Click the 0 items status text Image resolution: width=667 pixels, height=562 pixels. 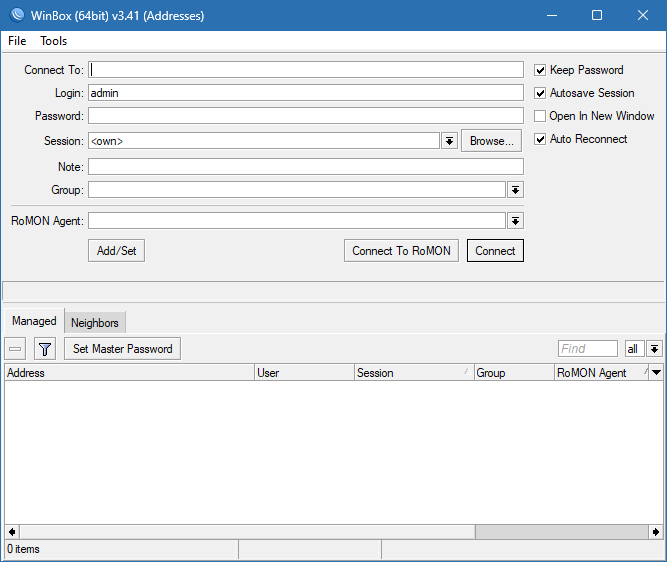point(23,549)
